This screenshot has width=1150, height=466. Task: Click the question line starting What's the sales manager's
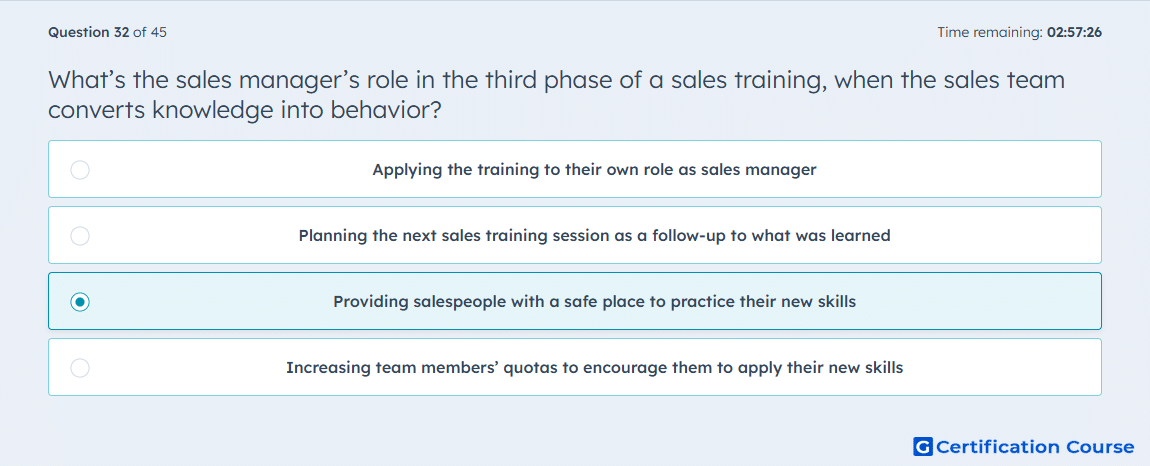click(x=557, y=79)
